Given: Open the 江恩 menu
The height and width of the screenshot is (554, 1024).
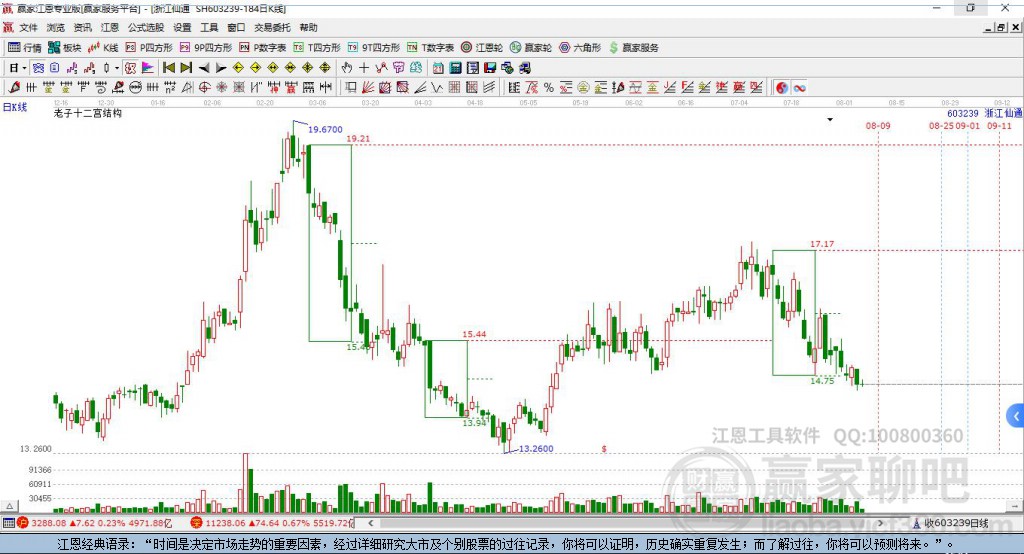Looking at the screenshot, I should pos(110,27).
